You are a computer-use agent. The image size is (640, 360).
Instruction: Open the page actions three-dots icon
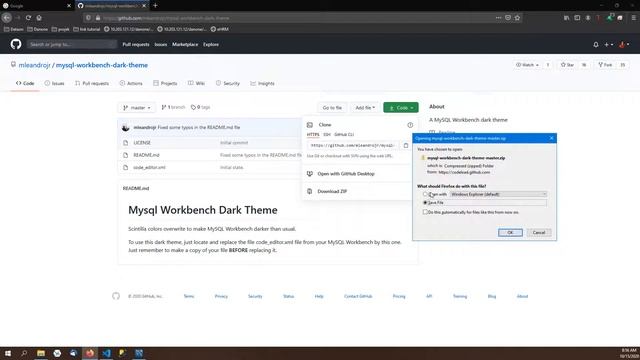click(x=498, y=18)
